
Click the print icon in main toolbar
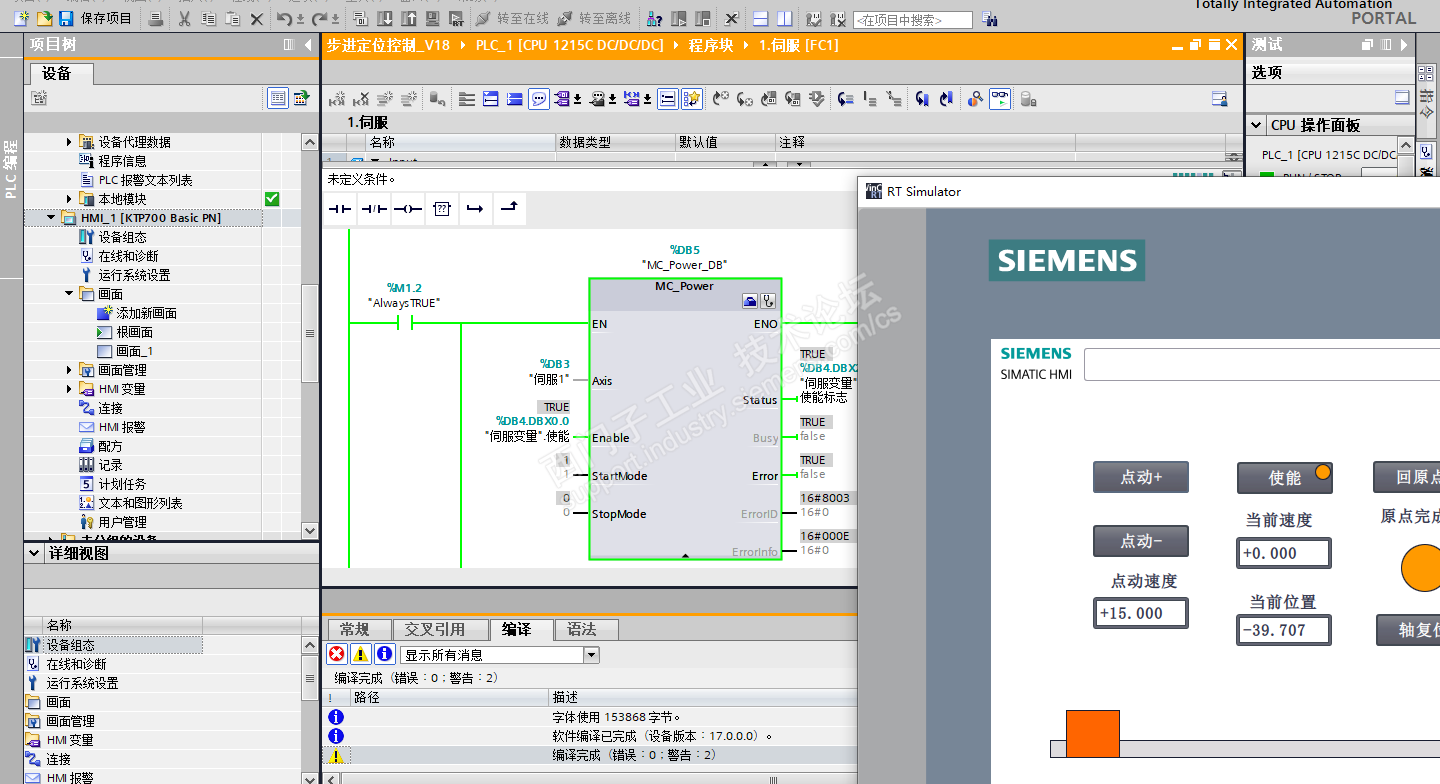(x=155, y=18)
